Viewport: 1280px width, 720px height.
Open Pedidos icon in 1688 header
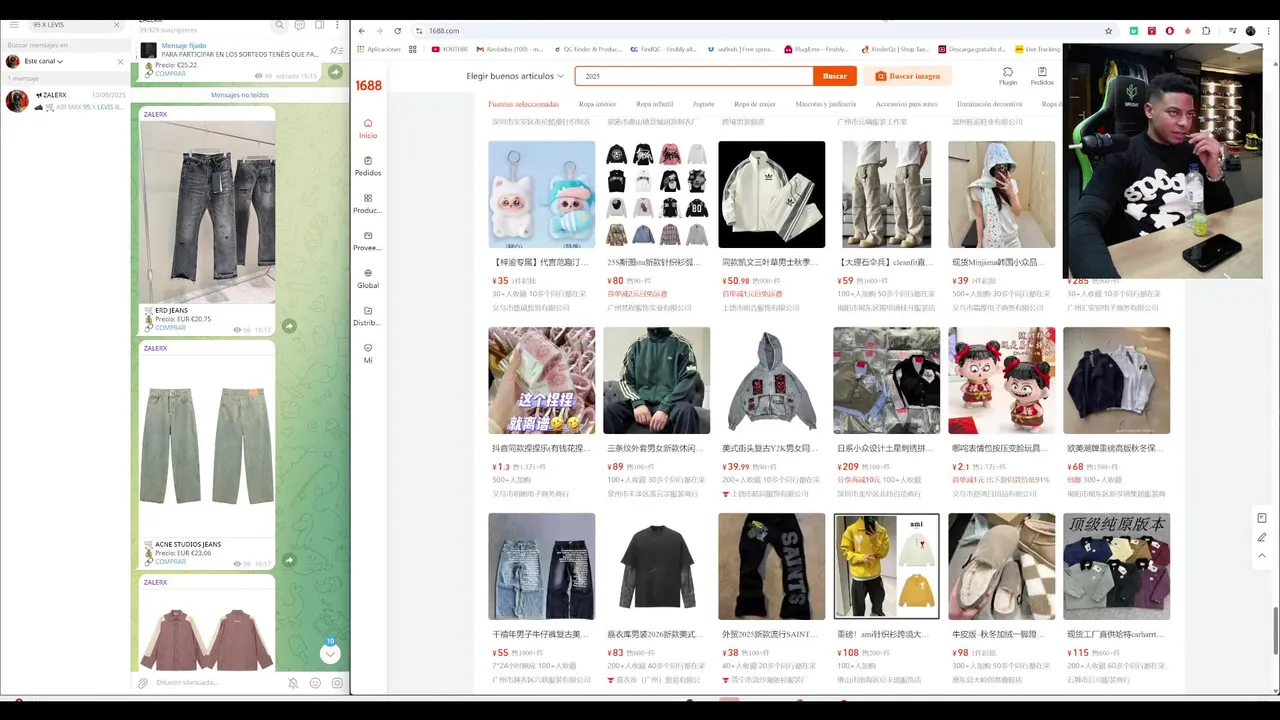pos(1042,76)
